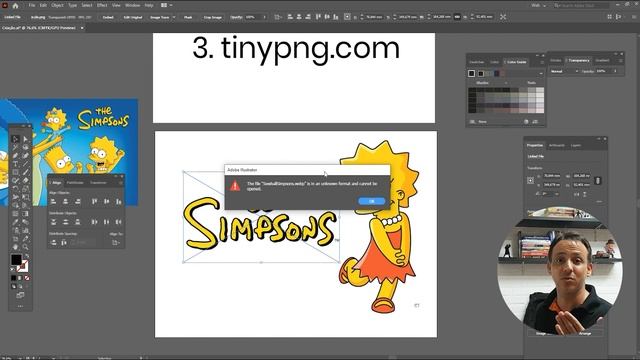Click the reference point selector in Properties
The height and width of the screenshot is (360, 640).
pyautogui.click(x=531, y=180)
